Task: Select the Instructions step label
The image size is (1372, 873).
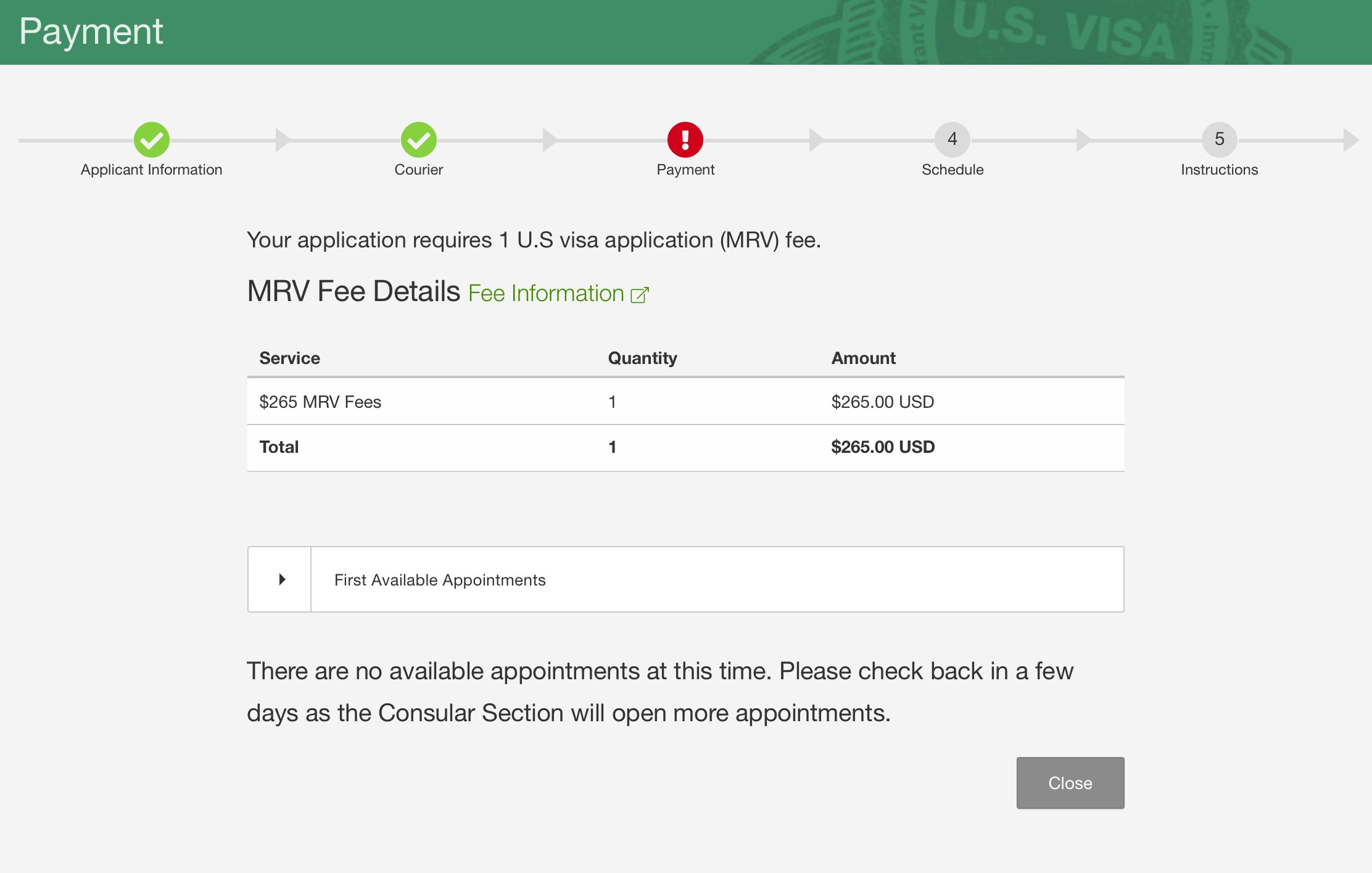Action: tap(1219, 170)
